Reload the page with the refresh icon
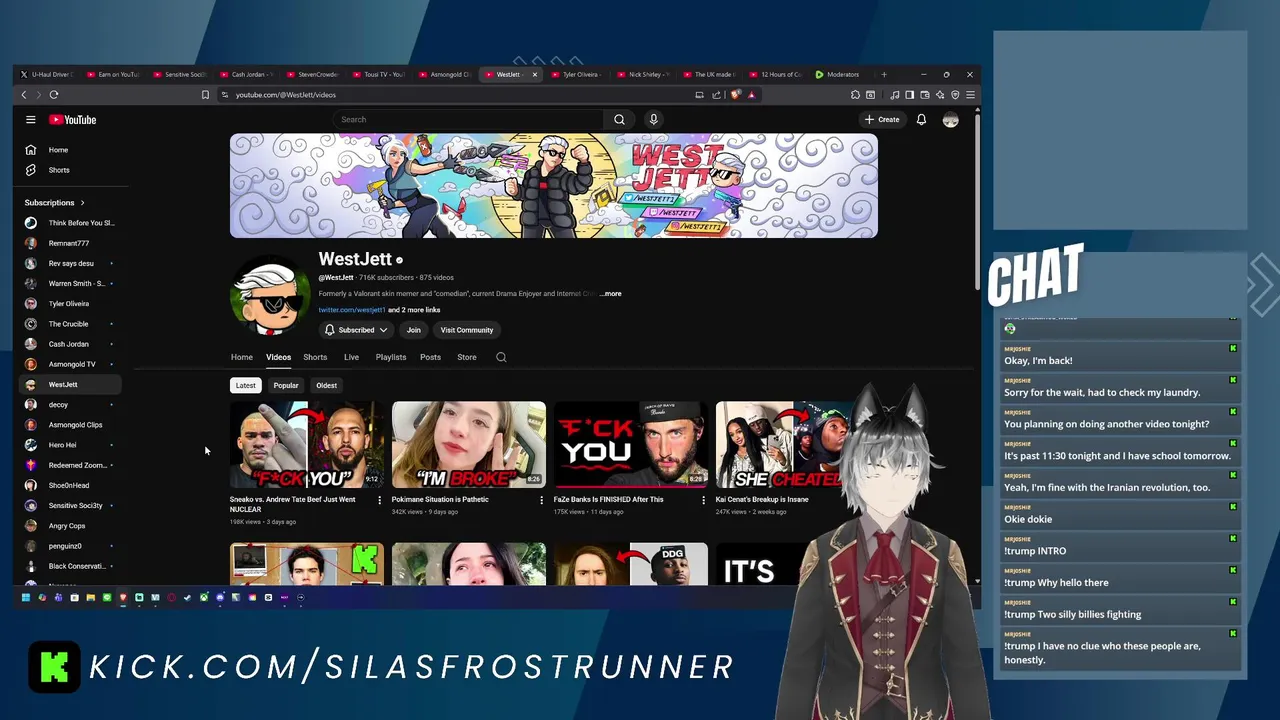The height and width of the screenshot is (720, 1280). point(54,95)
